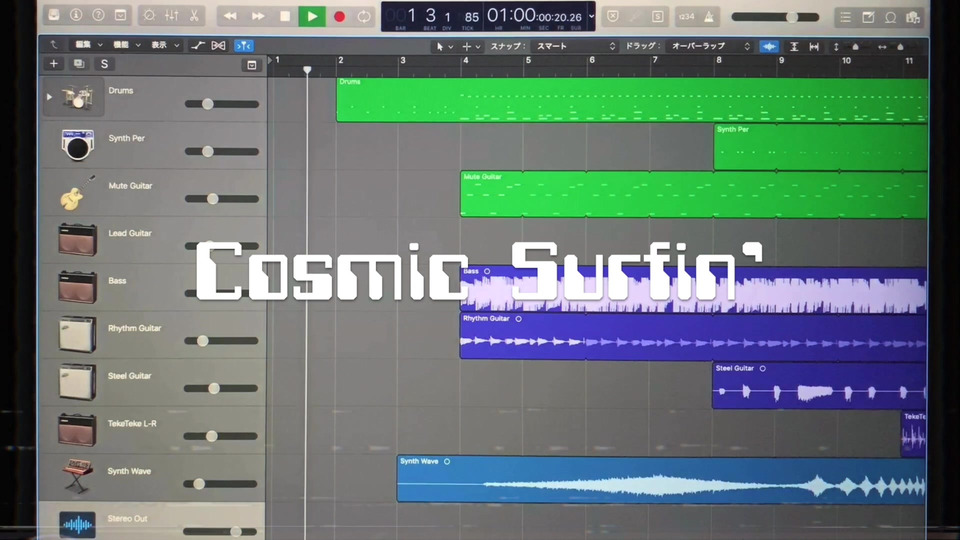Image resolution: width=960 pixels, height=540 pixels.
Task: Click the master volume slider
Action: (775, 17)
